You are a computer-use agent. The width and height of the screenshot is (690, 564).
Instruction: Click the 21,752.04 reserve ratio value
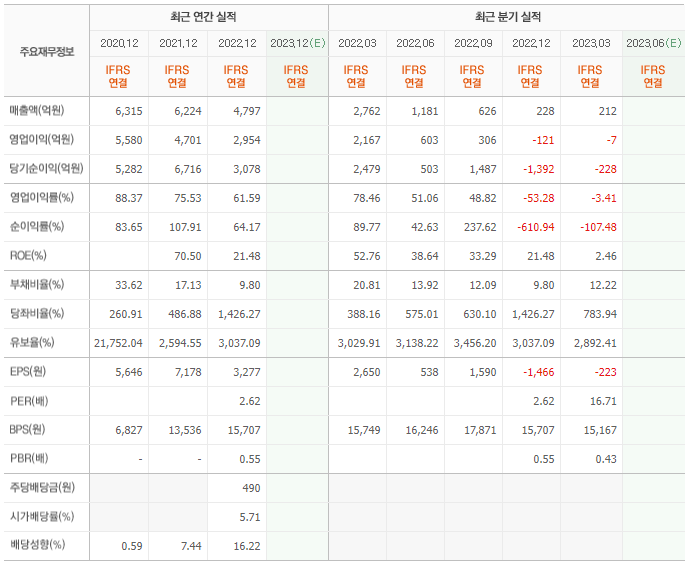pos(118,343)
